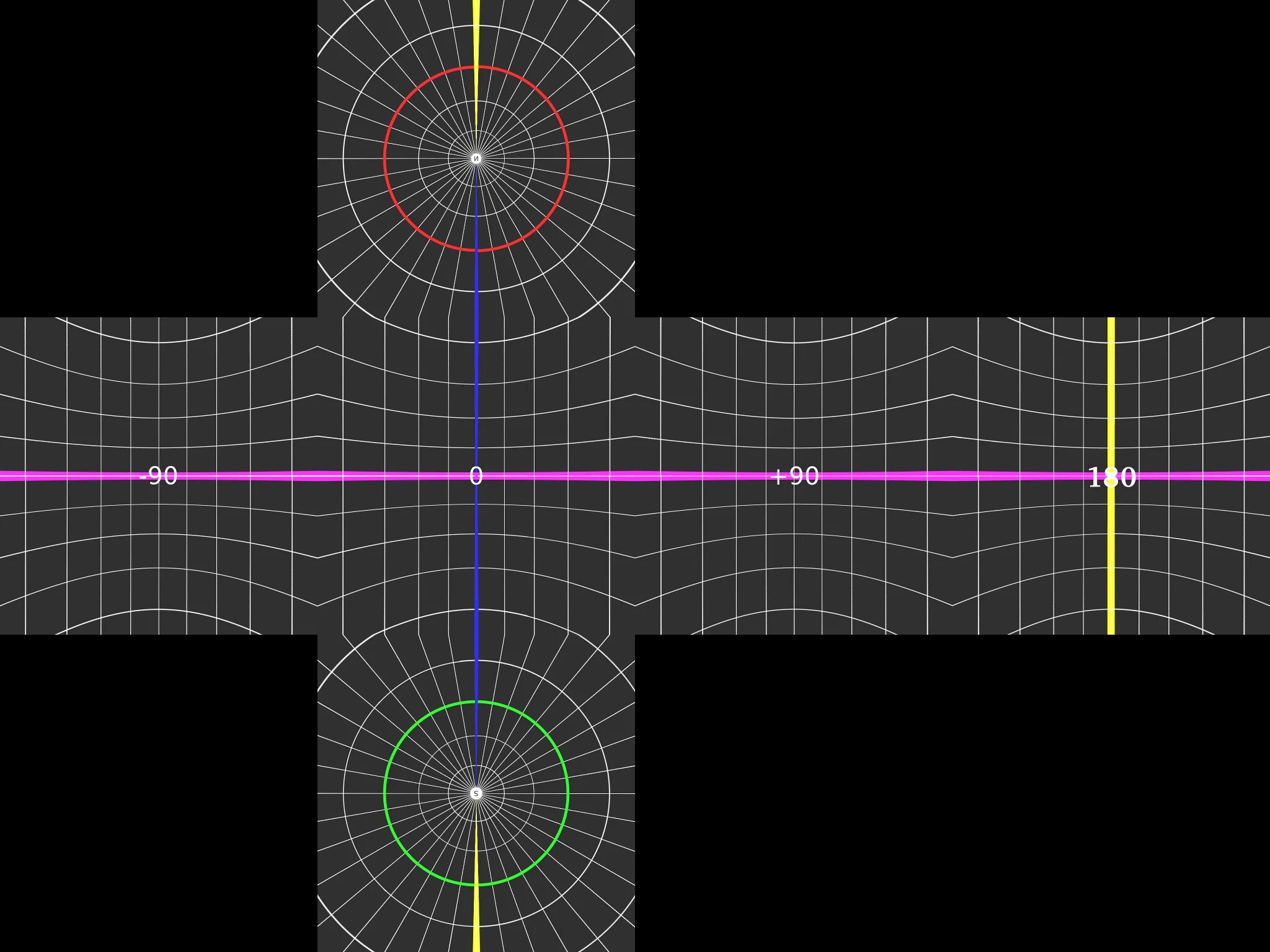The height and width of the screenshot is (952, 1270).
Task: Click the -90 longitude label
Action: (x=159, y=476)
